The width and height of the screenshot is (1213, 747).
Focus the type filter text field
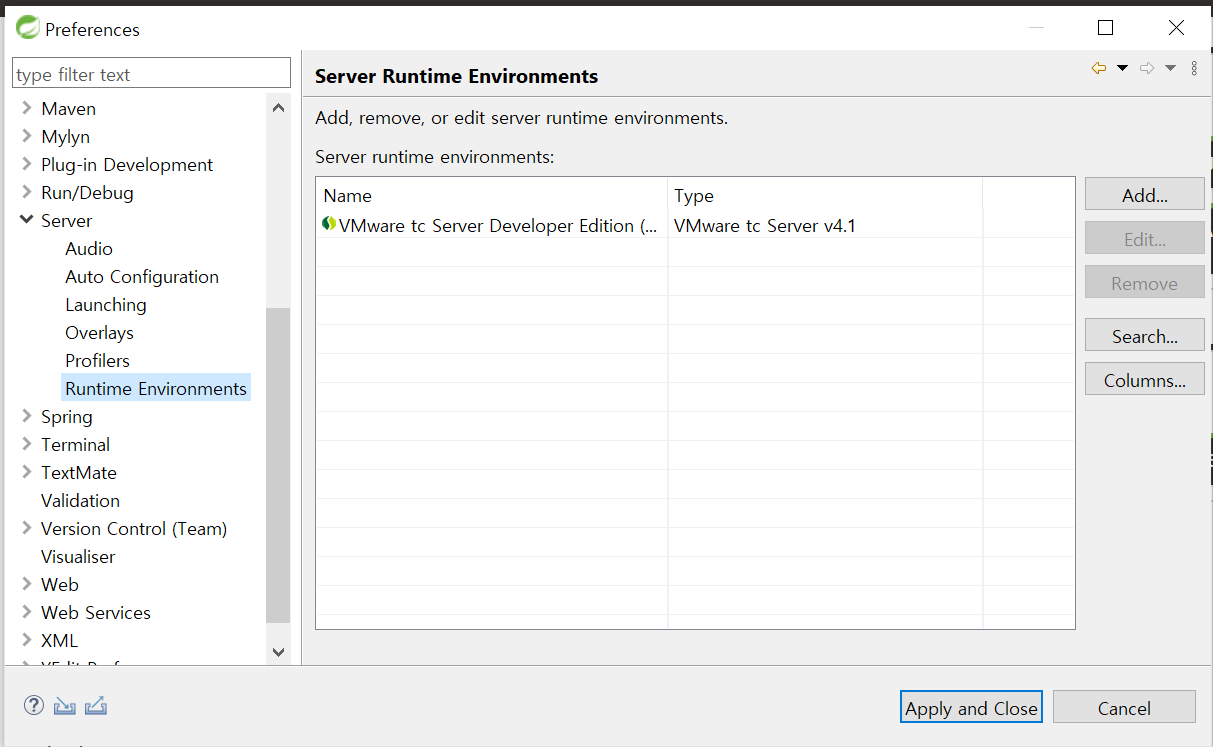point(151,74)
